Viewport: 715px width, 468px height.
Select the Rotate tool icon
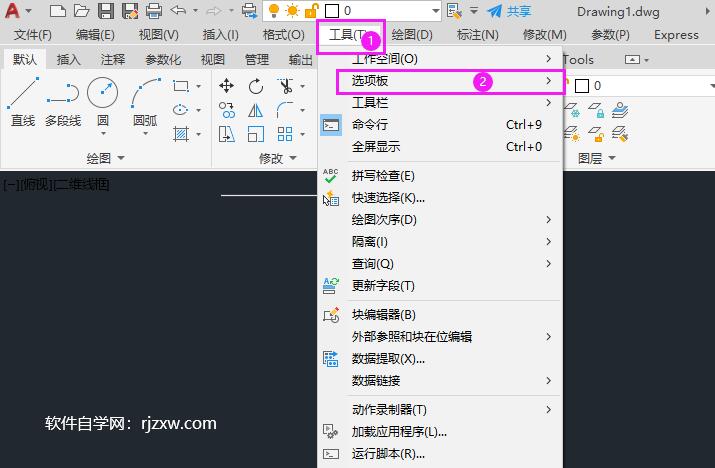coord(256,86)
